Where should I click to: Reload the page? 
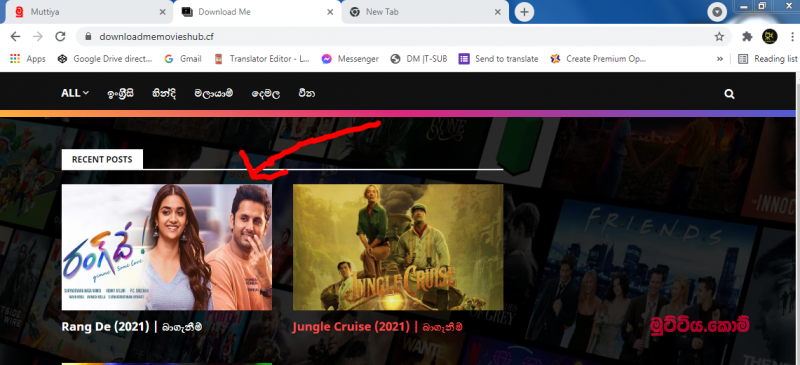click(60, 37)
